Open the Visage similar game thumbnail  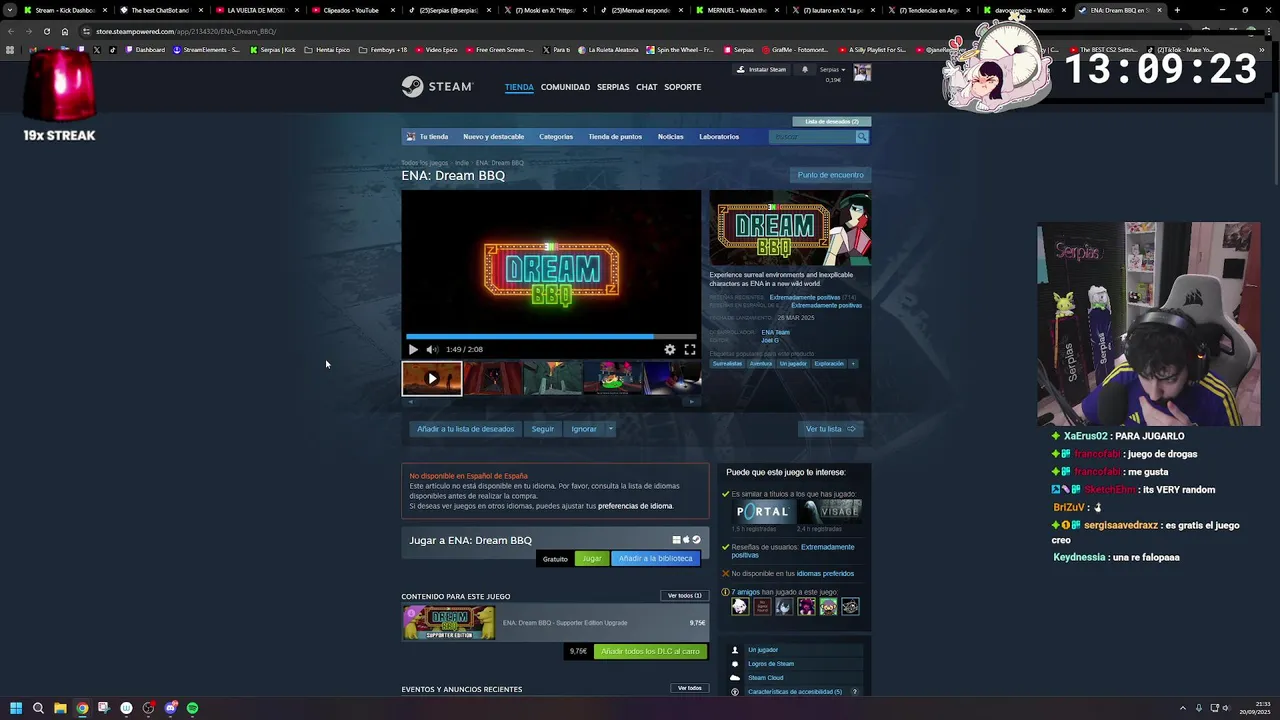[x=830, y=511]
